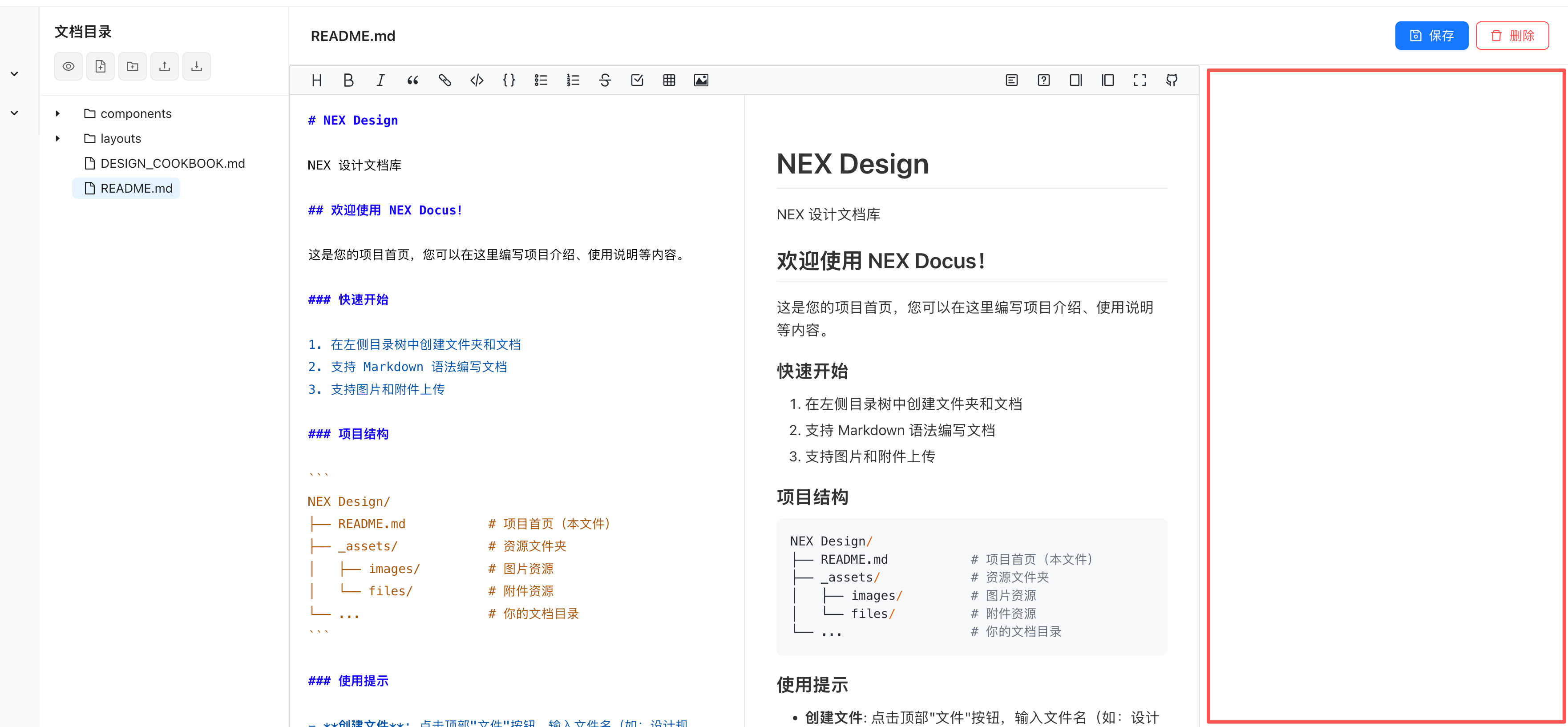1568x727 pixels.
Task: Create a new folder in the document directory
Action: [x=133, y=66]
